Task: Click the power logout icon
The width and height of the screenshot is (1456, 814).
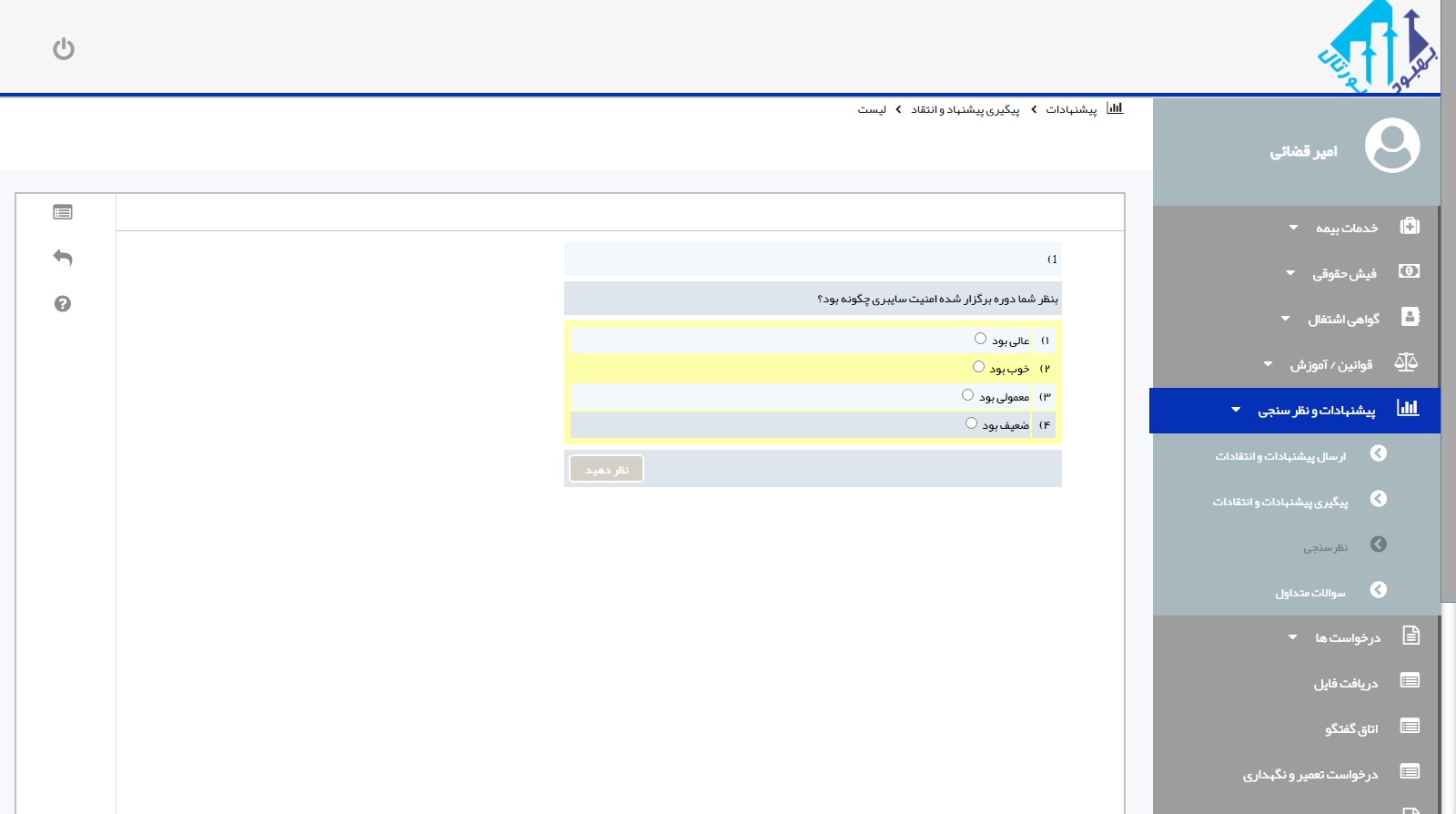Action: 64,48
